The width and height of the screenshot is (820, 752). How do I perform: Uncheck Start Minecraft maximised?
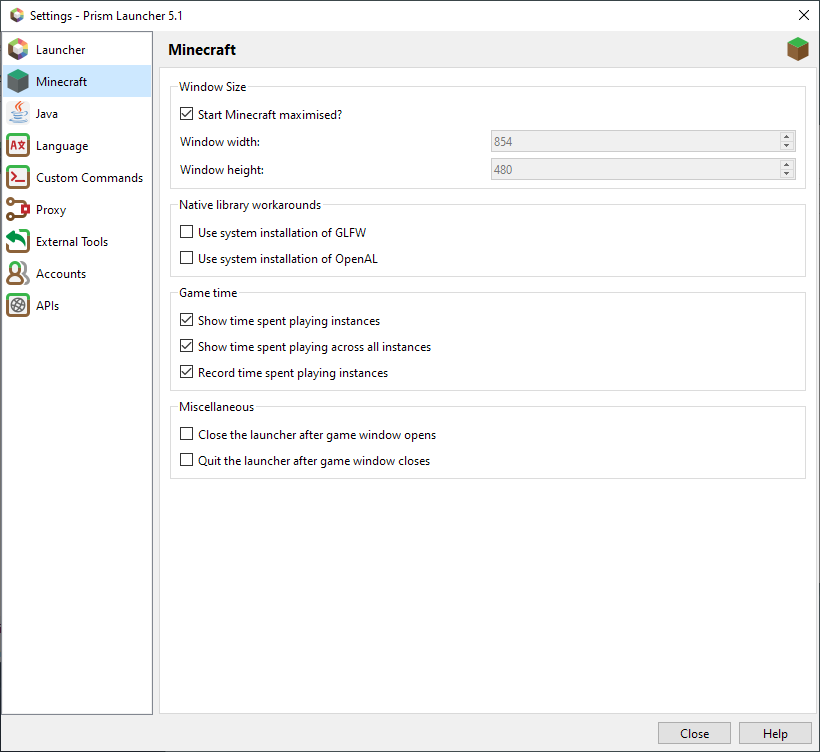tap(186, 114)
